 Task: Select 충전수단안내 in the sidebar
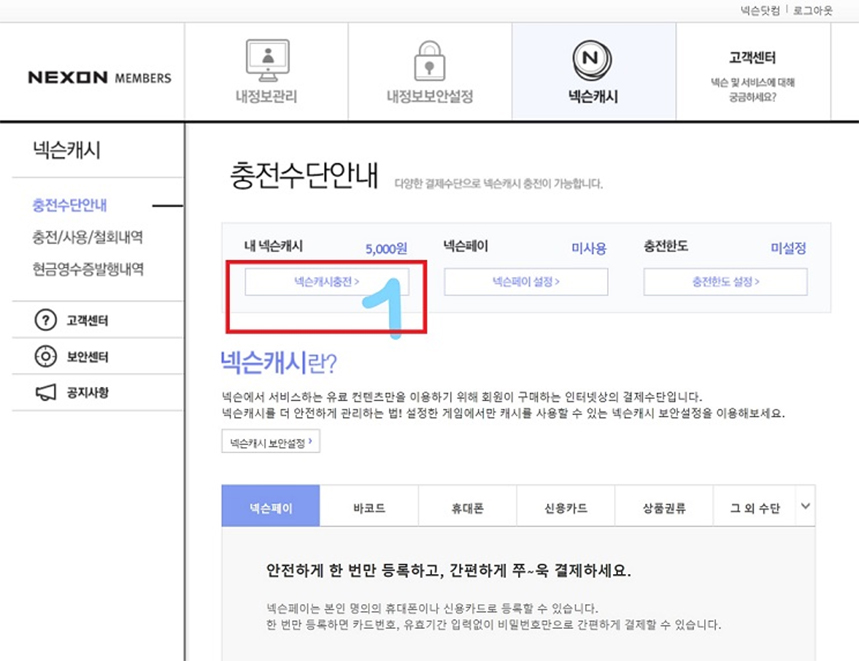tap(70, 205)
